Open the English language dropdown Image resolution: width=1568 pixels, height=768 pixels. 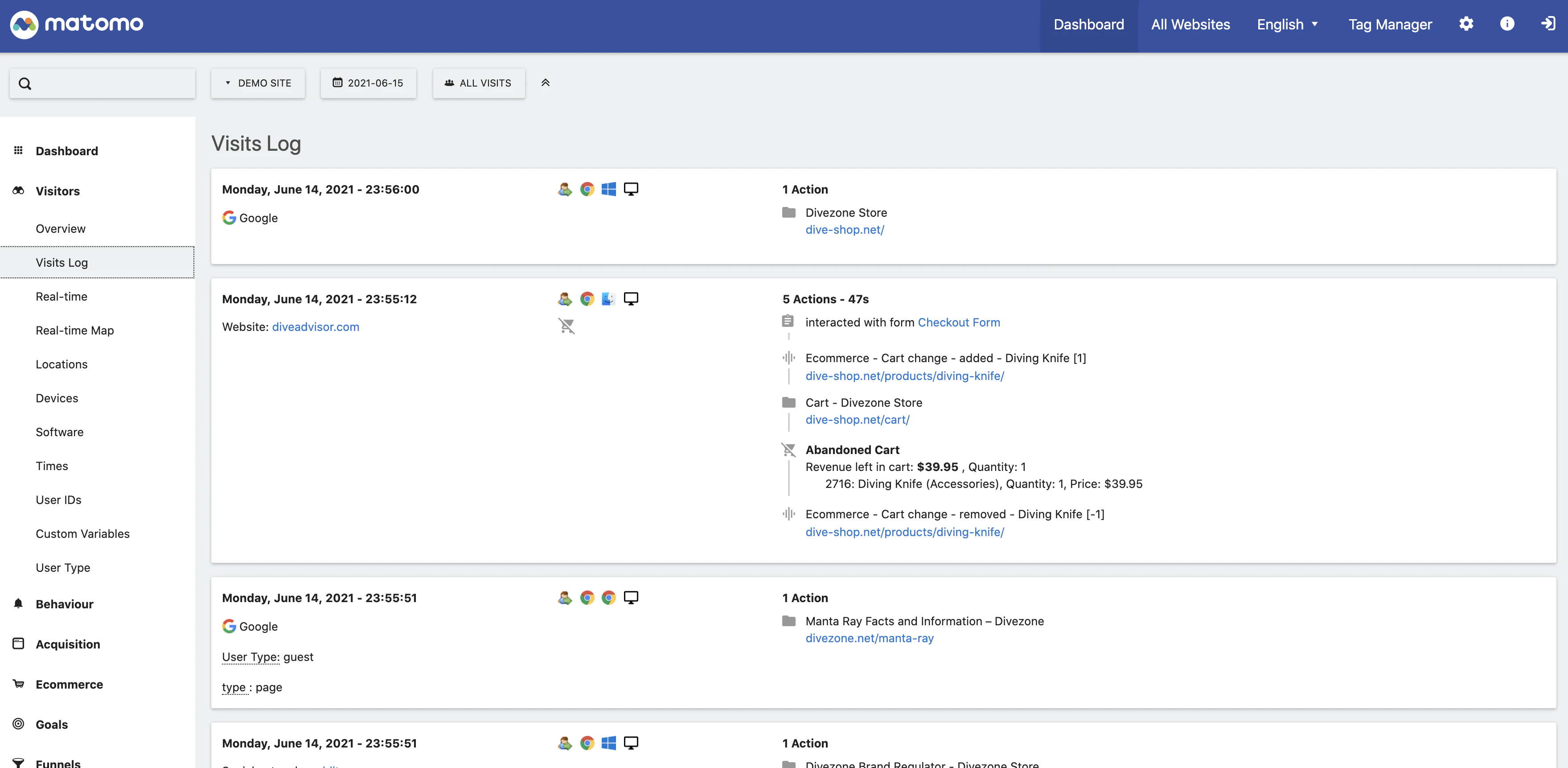(x=1287, y=25)
